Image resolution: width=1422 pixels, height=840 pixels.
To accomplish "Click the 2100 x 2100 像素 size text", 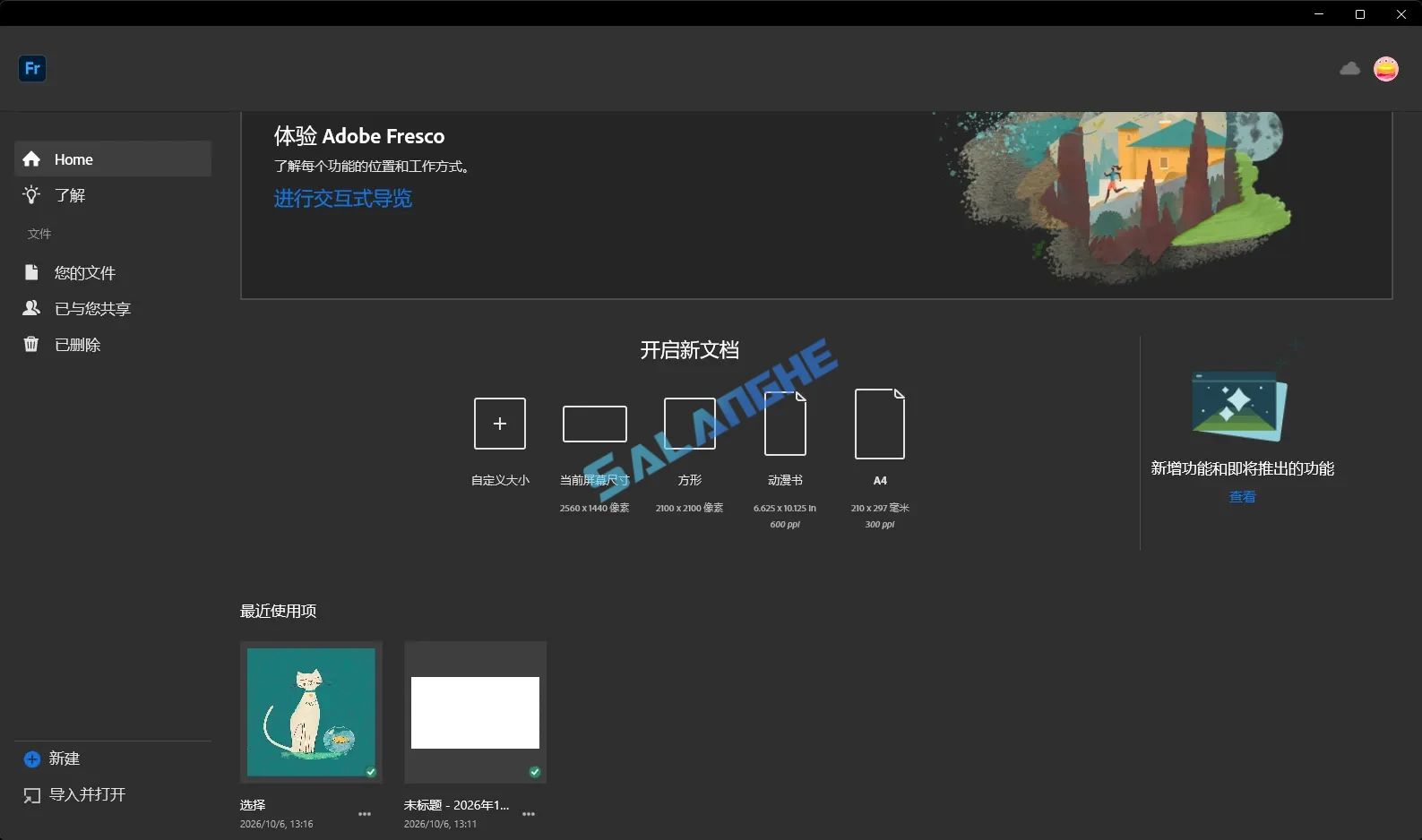I will pos(690,508).
